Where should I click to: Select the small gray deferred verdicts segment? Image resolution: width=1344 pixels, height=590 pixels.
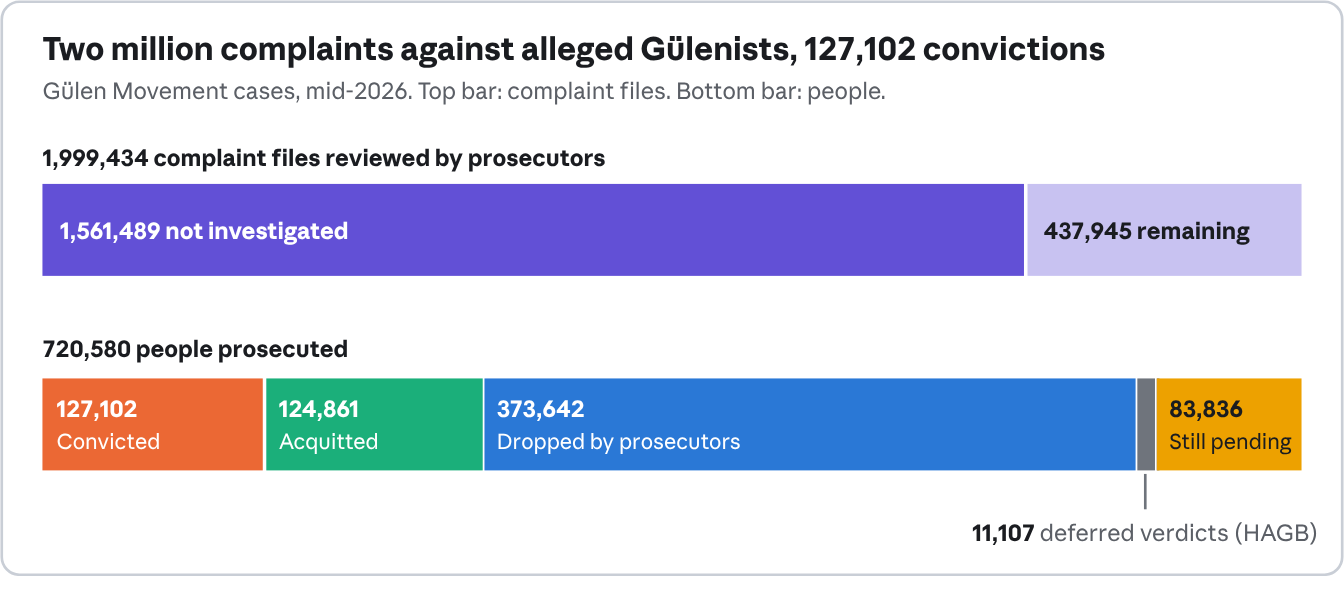click(x=1146, y=424)
